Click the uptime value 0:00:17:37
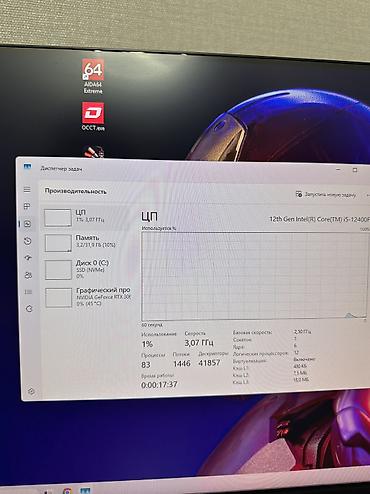This screenshot has height=494, width=370. 159,385
